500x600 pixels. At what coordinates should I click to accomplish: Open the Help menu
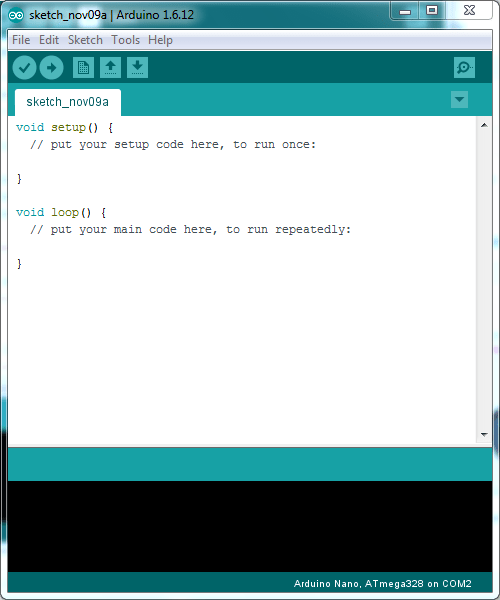pyautogui.click(x=160, y=40)
